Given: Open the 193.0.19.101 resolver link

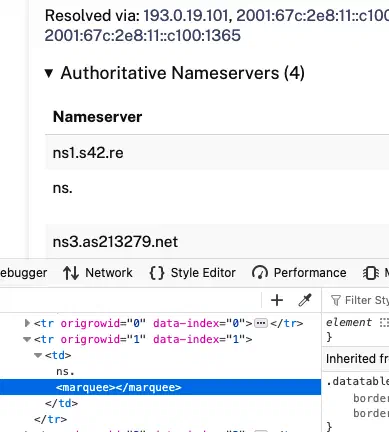Looking at the screenshot, I should click(186, 16).
